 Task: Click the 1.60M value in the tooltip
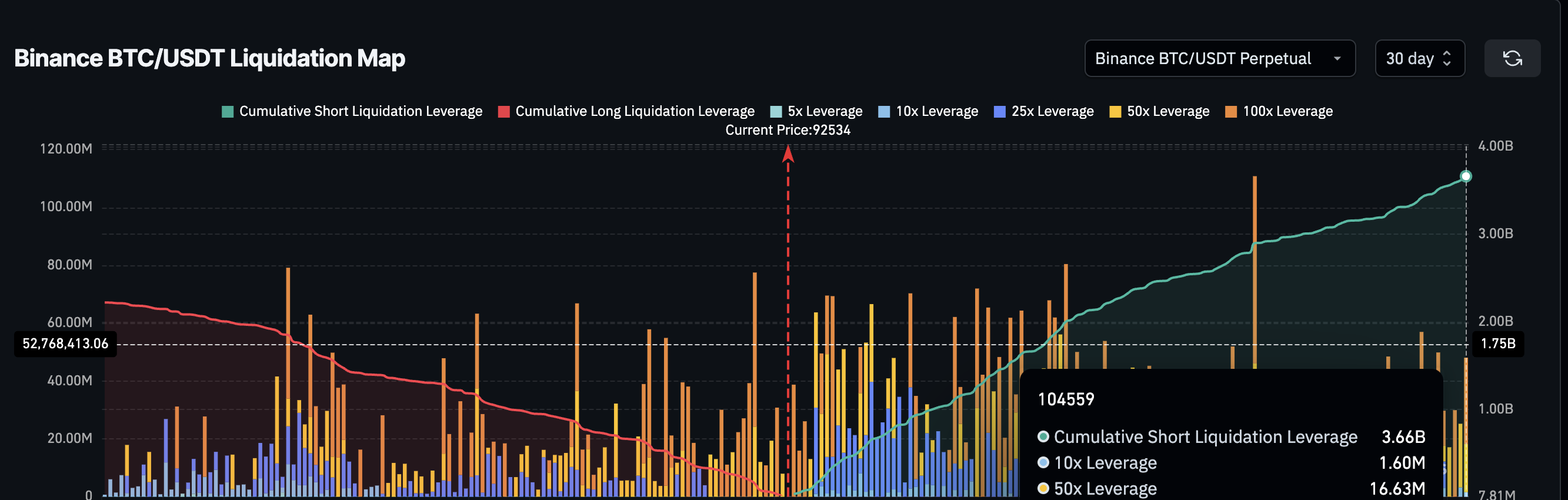1402,464
